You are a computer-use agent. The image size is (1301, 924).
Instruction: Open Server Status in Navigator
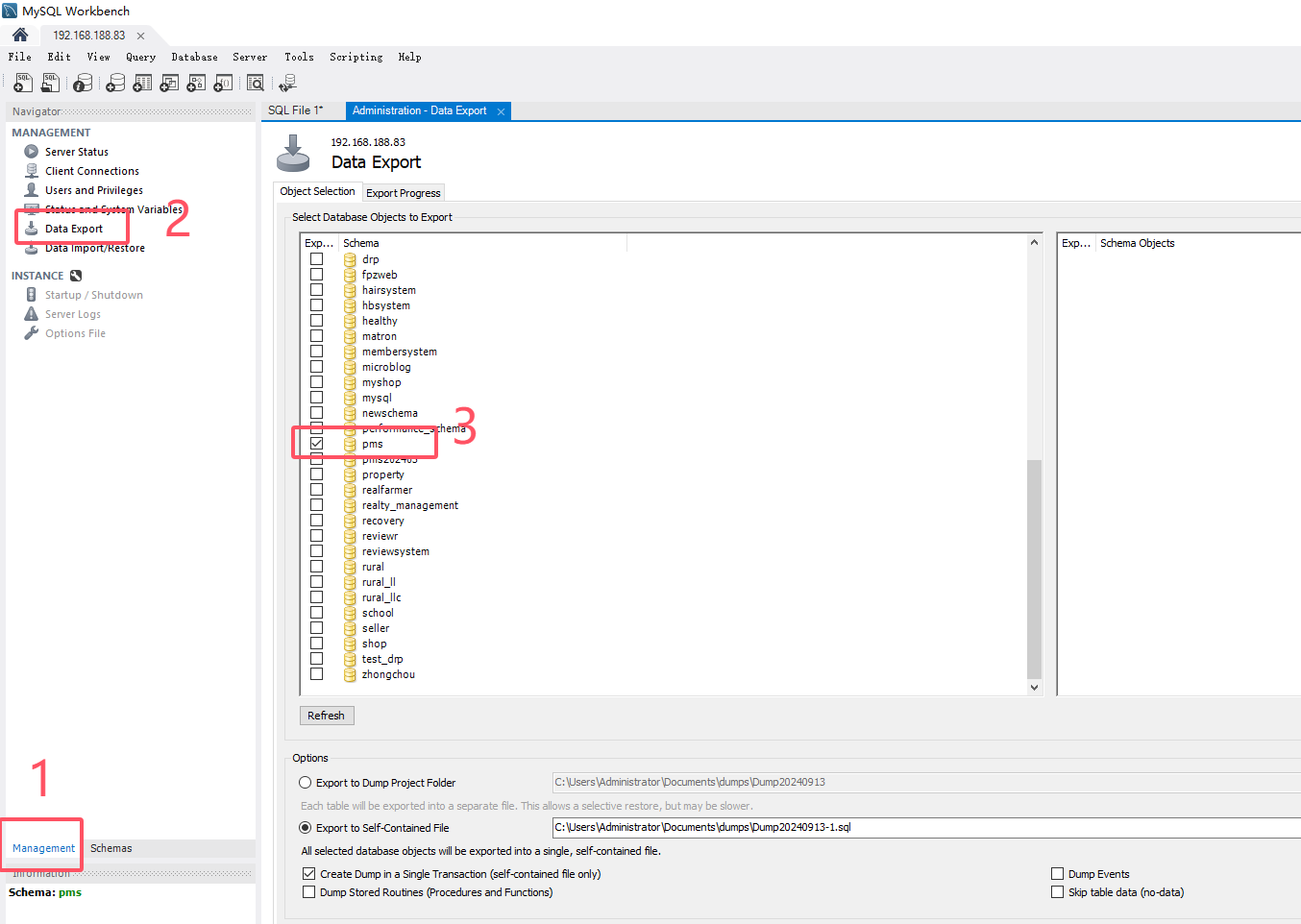click(x=77, y=152)
